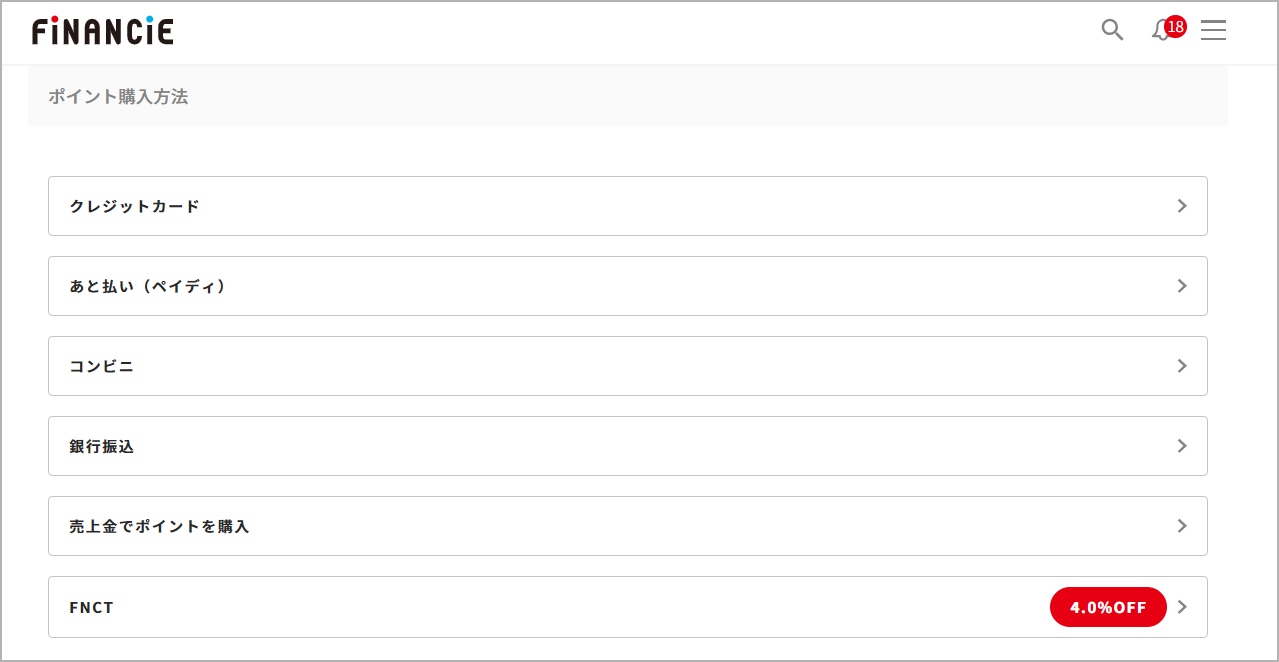Expand the あと払い（ペイディ）row chevron
The height and width of the screenshot is (662, 1279).
tap(1182, 286)
